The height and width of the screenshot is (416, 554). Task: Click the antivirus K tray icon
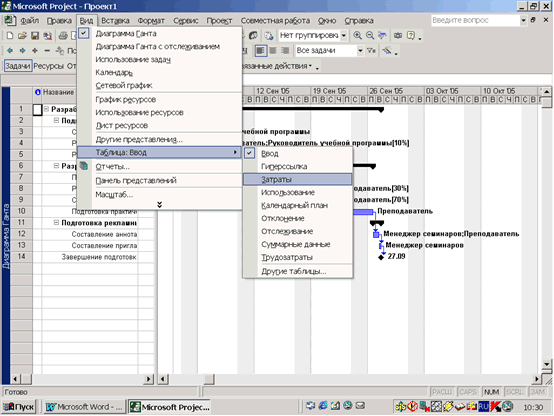coord(495,406)
